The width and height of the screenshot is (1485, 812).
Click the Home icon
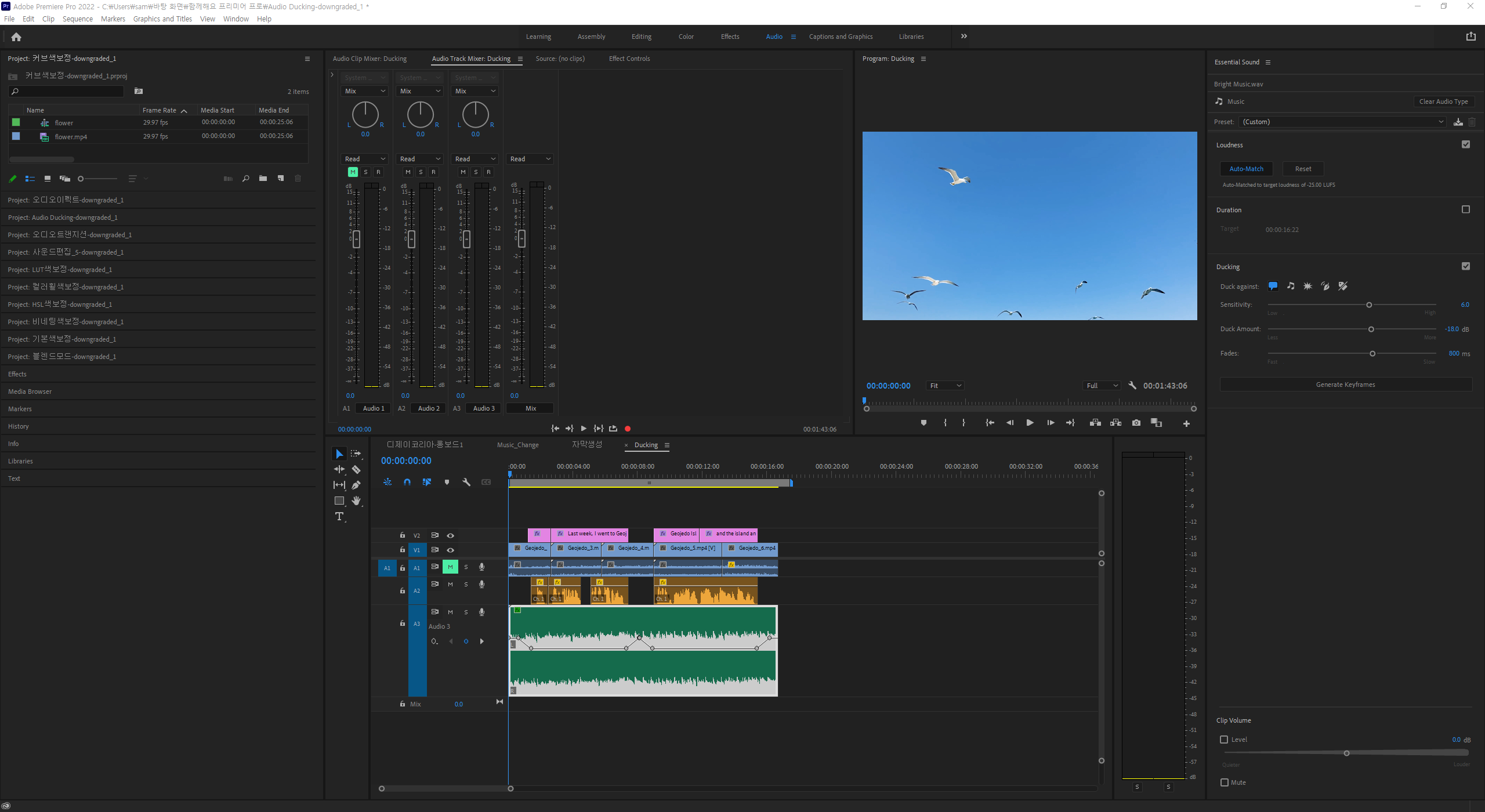click(16, 37)
